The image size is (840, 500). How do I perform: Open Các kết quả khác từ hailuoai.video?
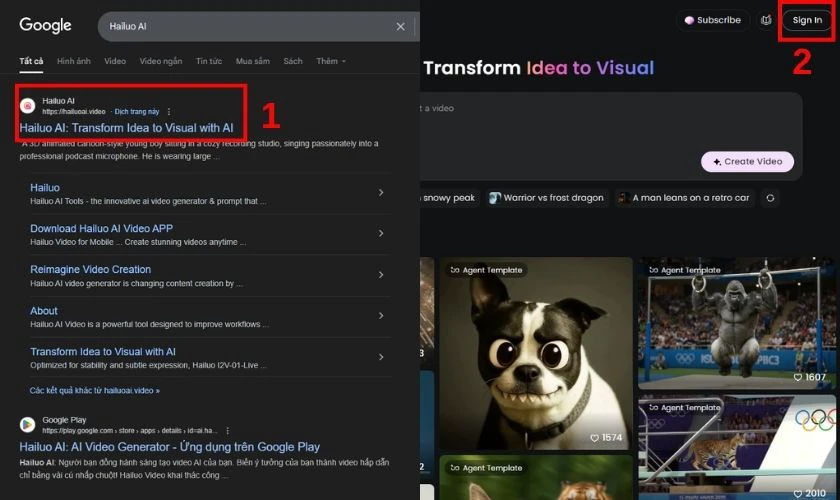95,391
